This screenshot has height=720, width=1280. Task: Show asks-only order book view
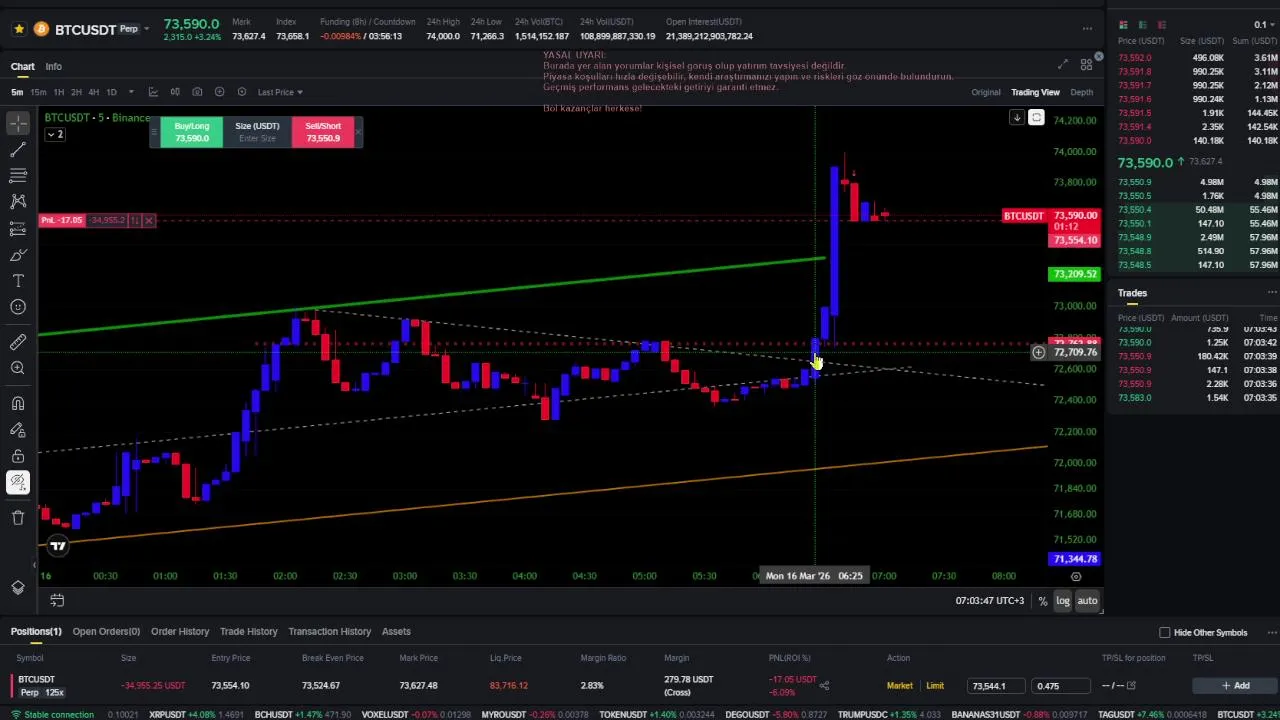click(1161, 25)
